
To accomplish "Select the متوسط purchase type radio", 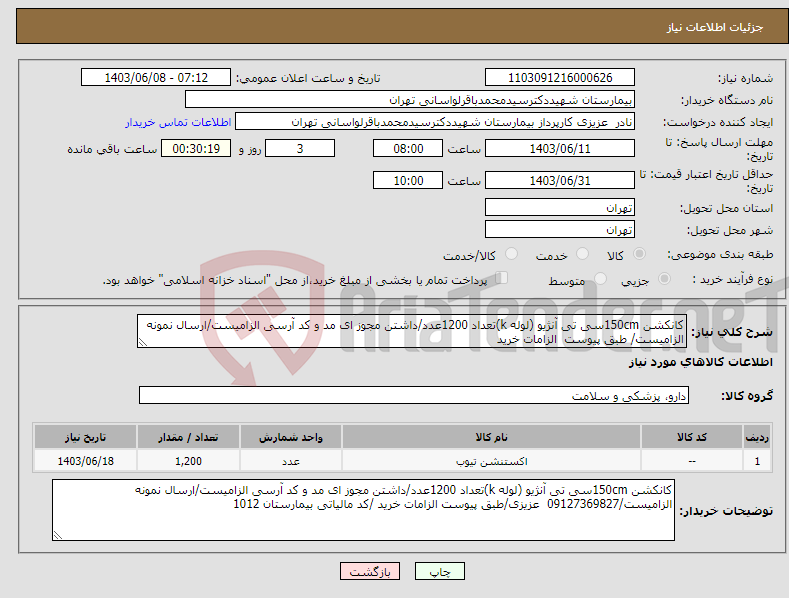I will click(600, 278).
